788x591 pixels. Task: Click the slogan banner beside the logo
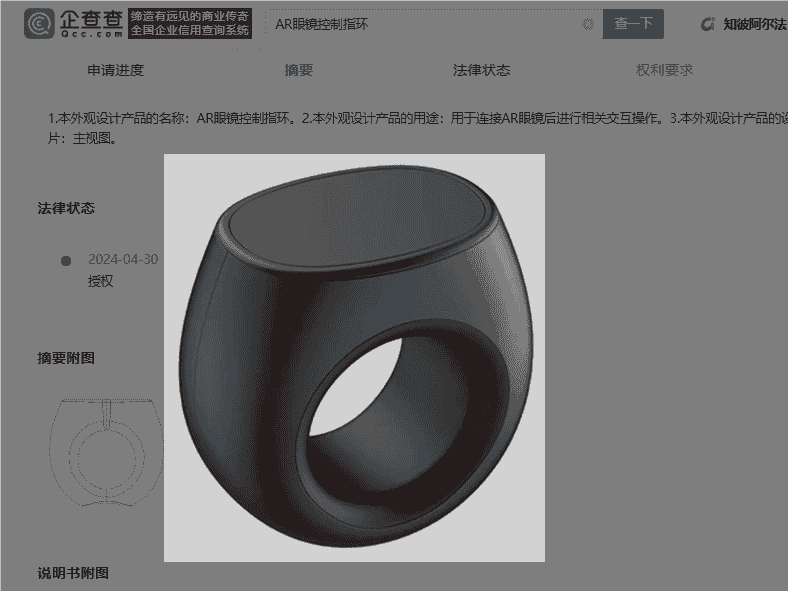pos(190,23)
